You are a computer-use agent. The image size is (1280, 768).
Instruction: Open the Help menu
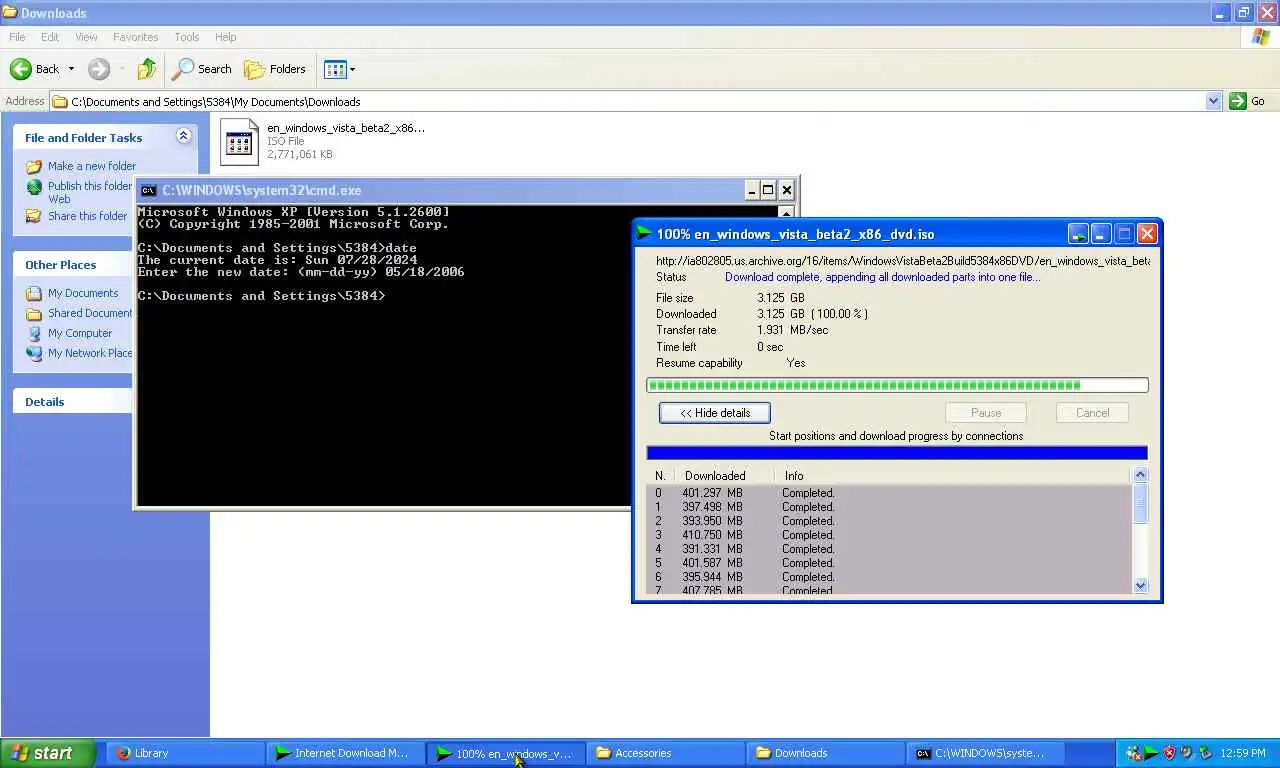(x=226, y=37)
